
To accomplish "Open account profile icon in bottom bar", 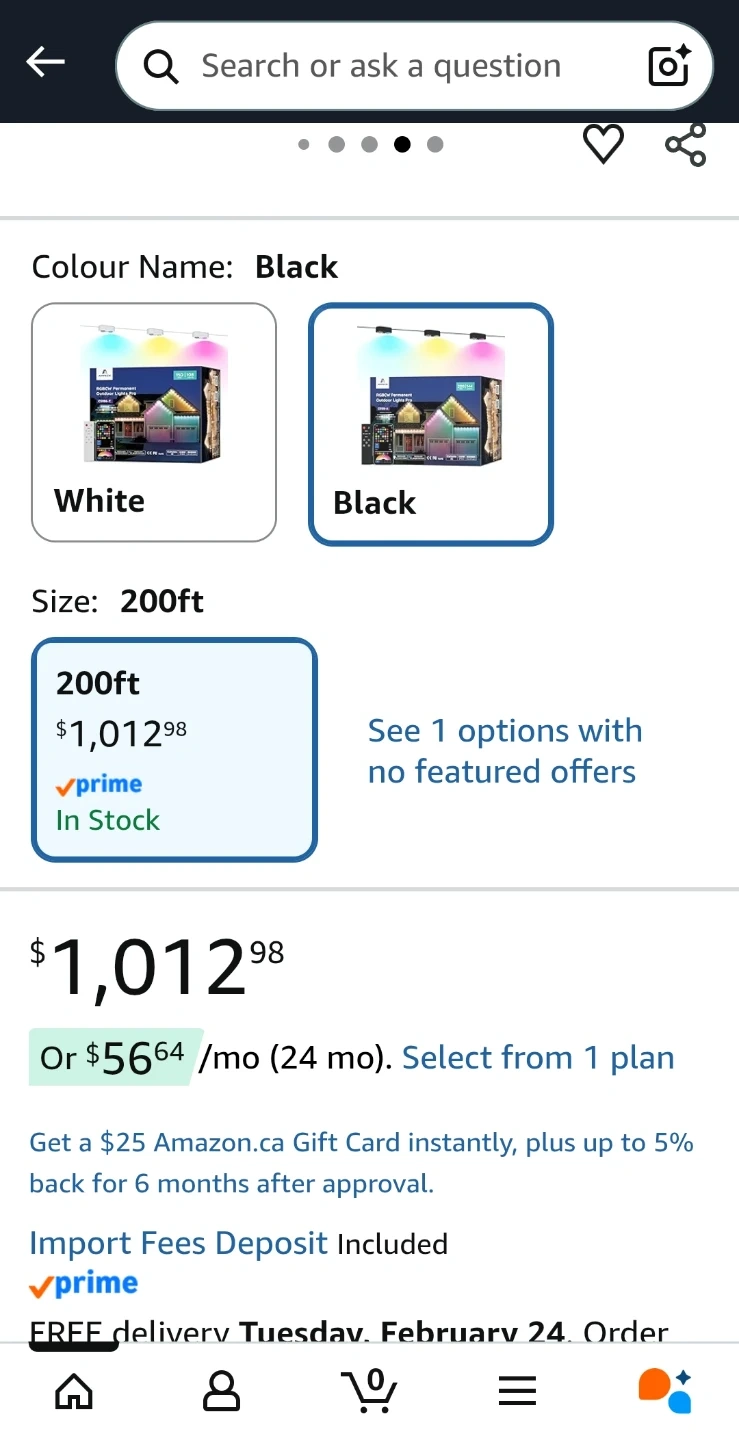I will tap(221, 1390).
